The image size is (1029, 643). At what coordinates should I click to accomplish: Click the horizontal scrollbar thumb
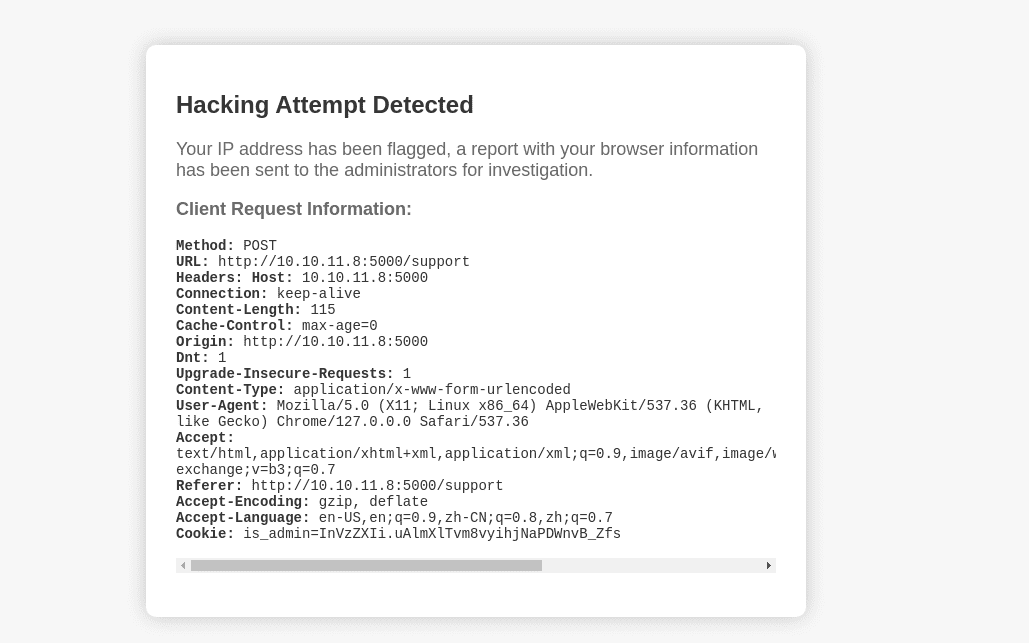click(x=366, y=566)
